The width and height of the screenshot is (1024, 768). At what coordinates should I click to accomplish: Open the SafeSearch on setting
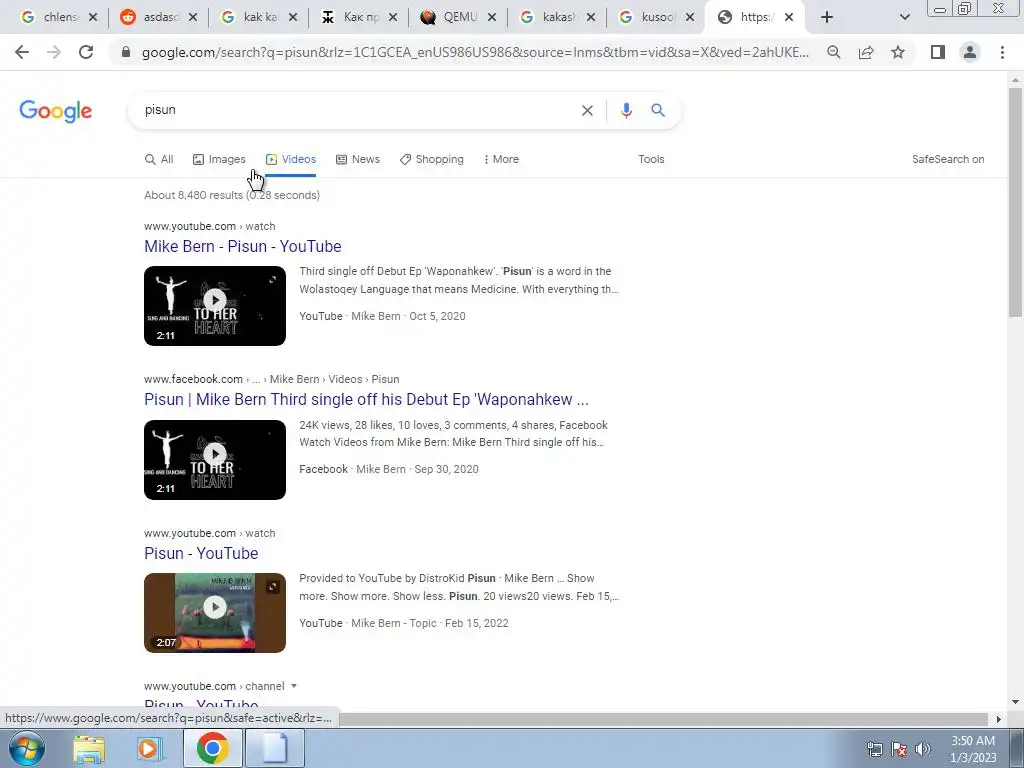[x=948, y=159]
